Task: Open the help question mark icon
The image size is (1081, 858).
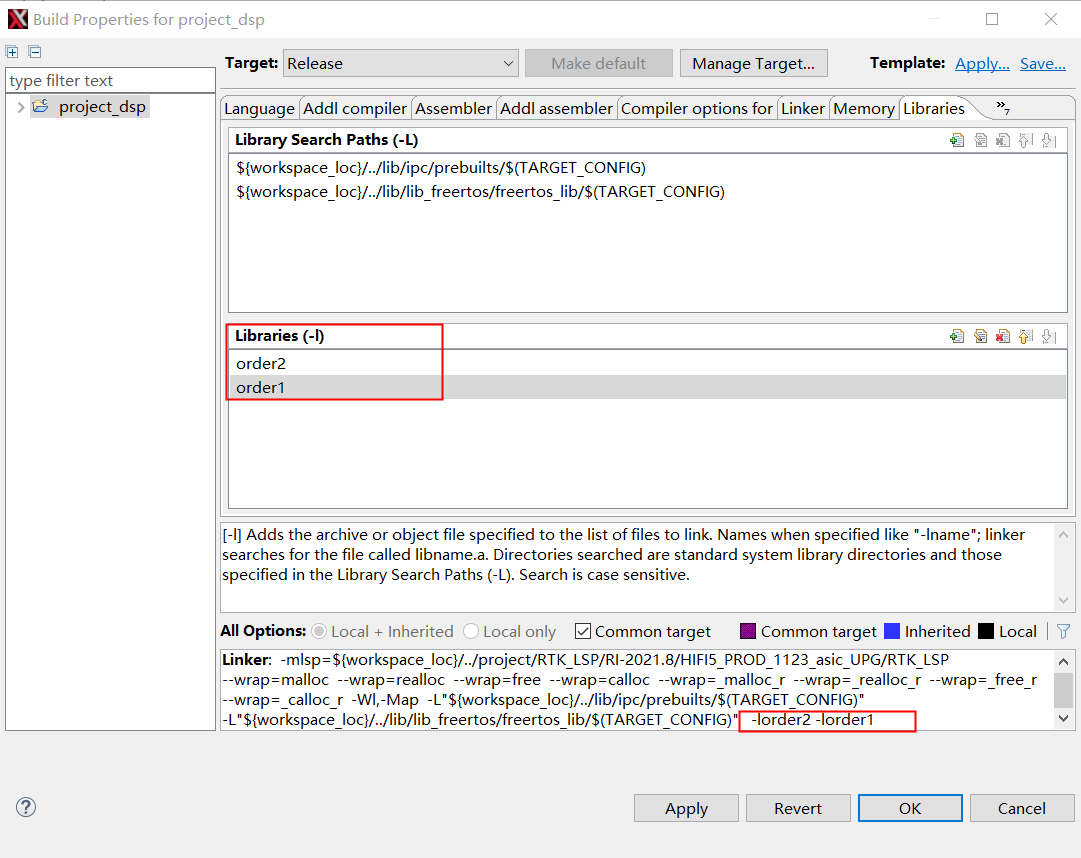Action: coord(26,807)
